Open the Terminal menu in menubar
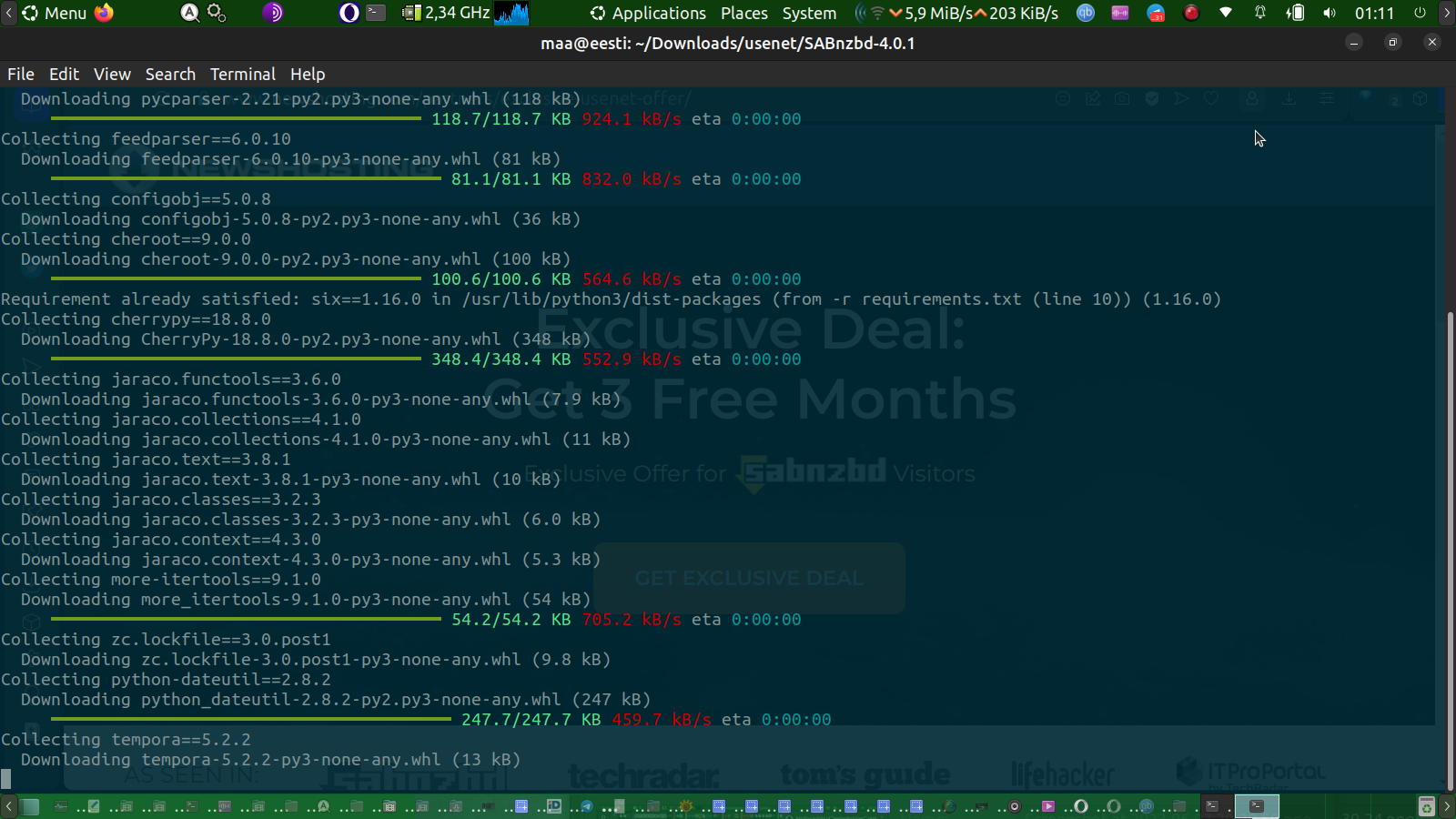Screen dimensions: 1456x819 (x=242, y=75)
